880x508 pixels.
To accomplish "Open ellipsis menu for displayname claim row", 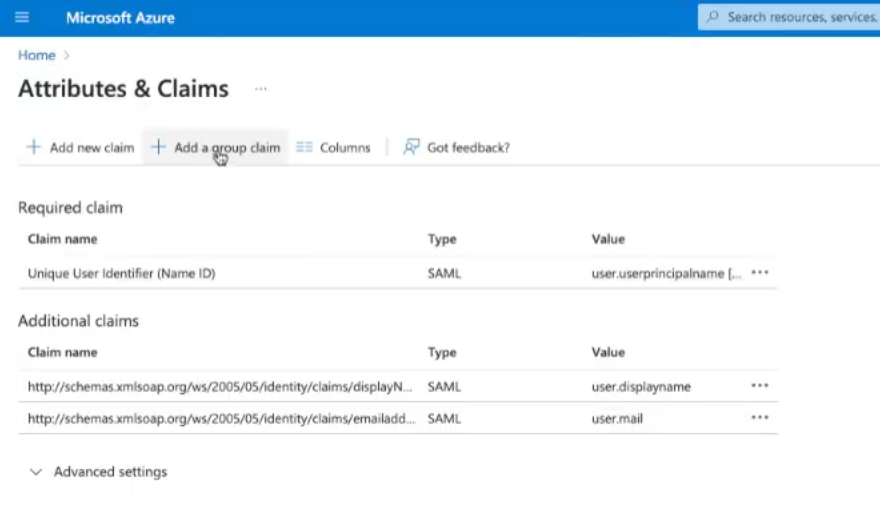I will pos(760,386).
